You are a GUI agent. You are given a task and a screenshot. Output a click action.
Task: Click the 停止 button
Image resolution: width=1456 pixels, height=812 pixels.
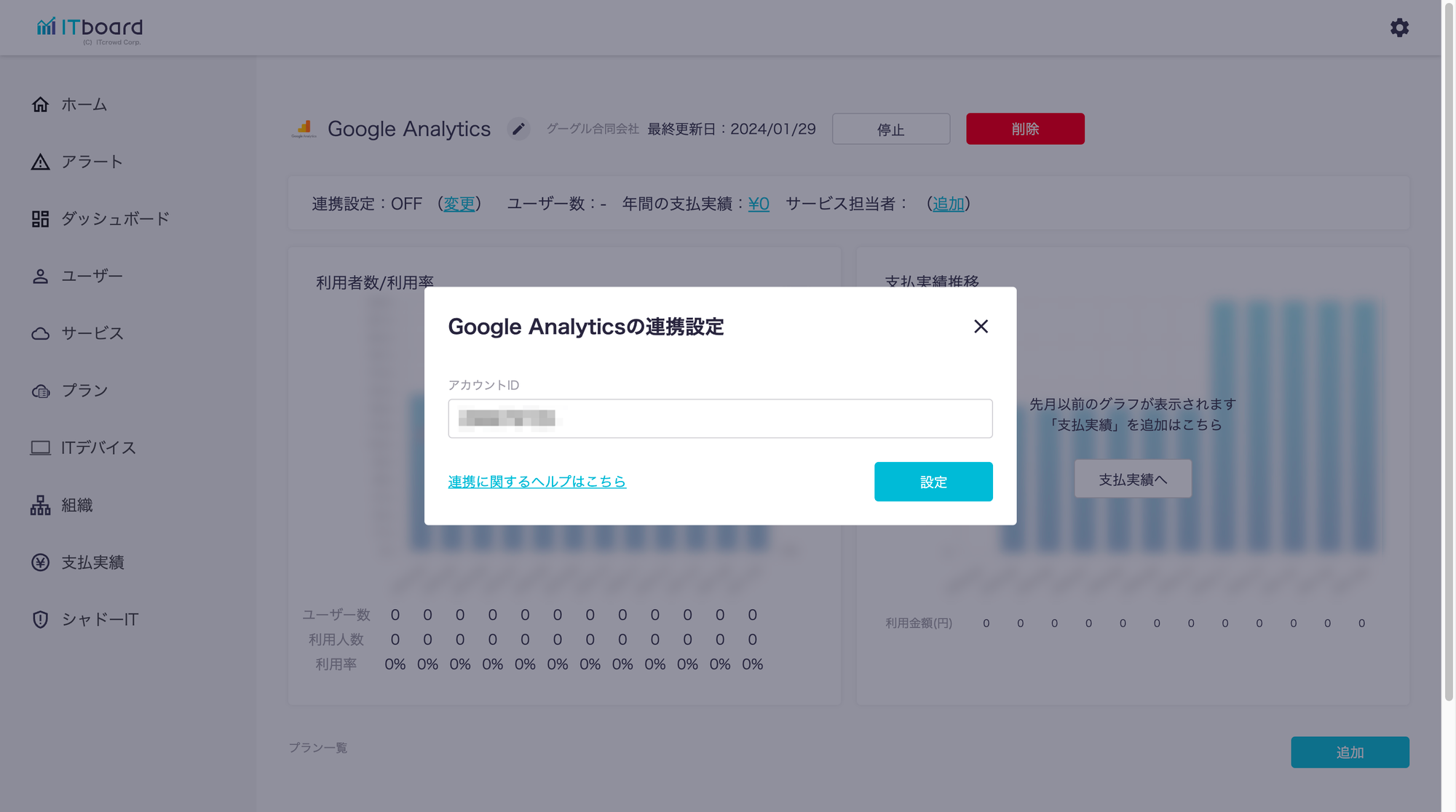point(890,129)
